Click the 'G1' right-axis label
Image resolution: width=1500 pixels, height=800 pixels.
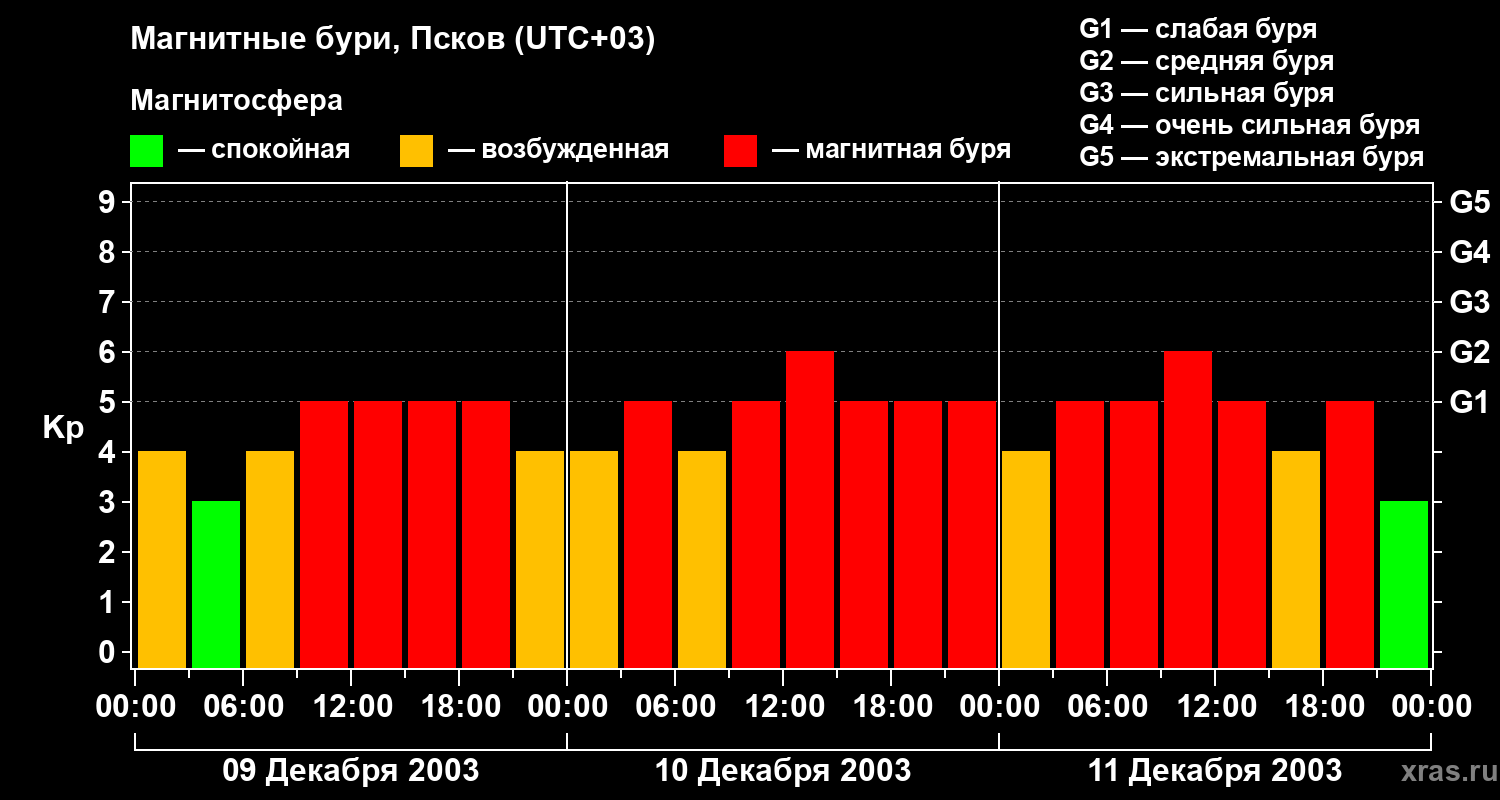click(x=1470, y=402)
